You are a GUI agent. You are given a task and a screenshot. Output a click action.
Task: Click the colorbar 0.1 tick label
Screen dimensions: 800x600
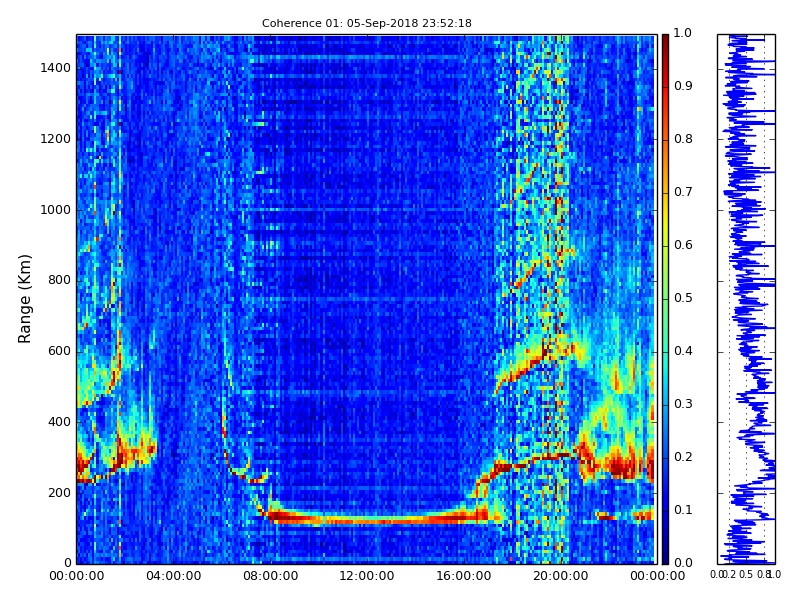[683, 510]
